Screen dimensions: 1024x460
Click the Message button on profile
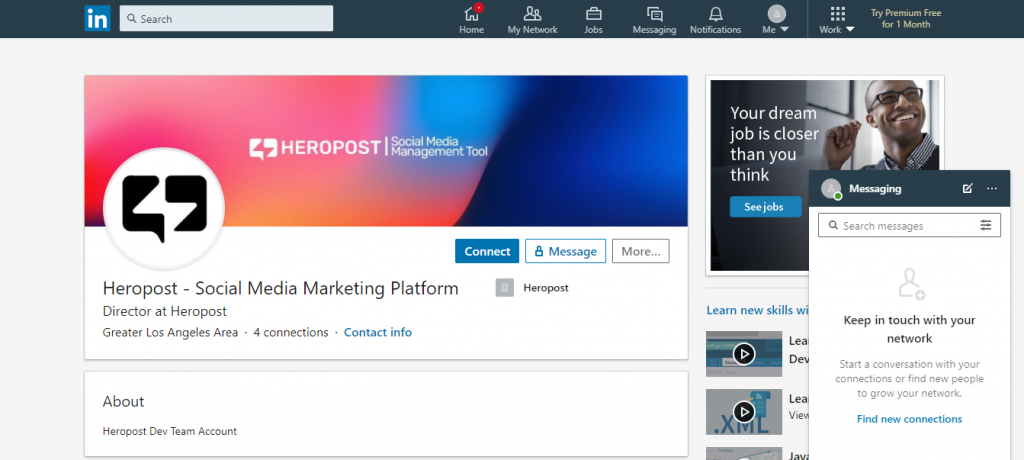[x=566, y=251]
